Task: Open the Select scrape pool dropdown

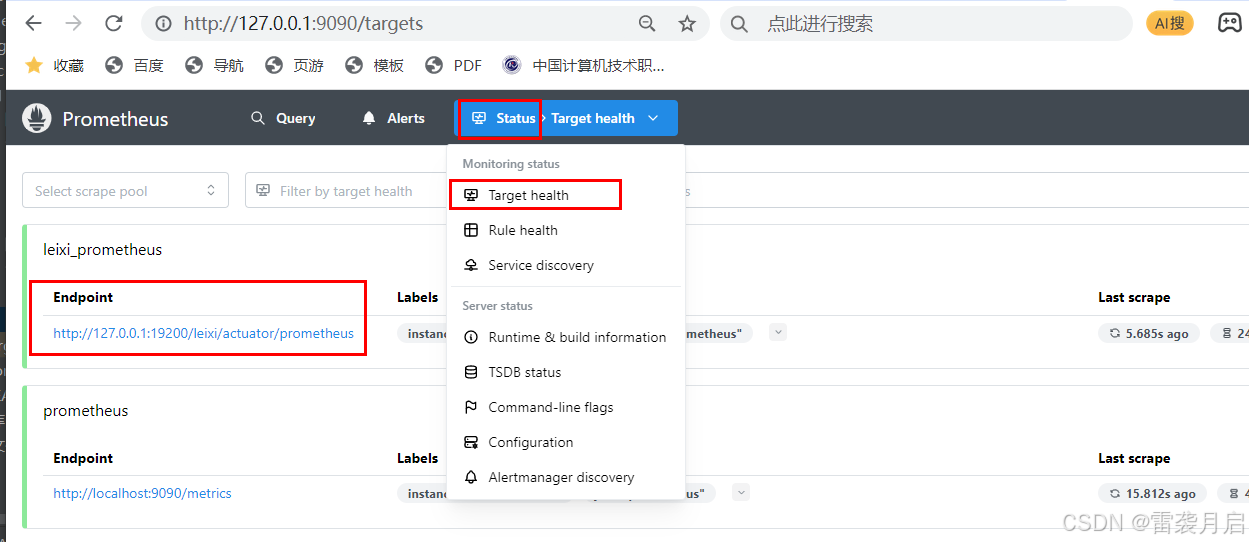Action: (125, 190)
